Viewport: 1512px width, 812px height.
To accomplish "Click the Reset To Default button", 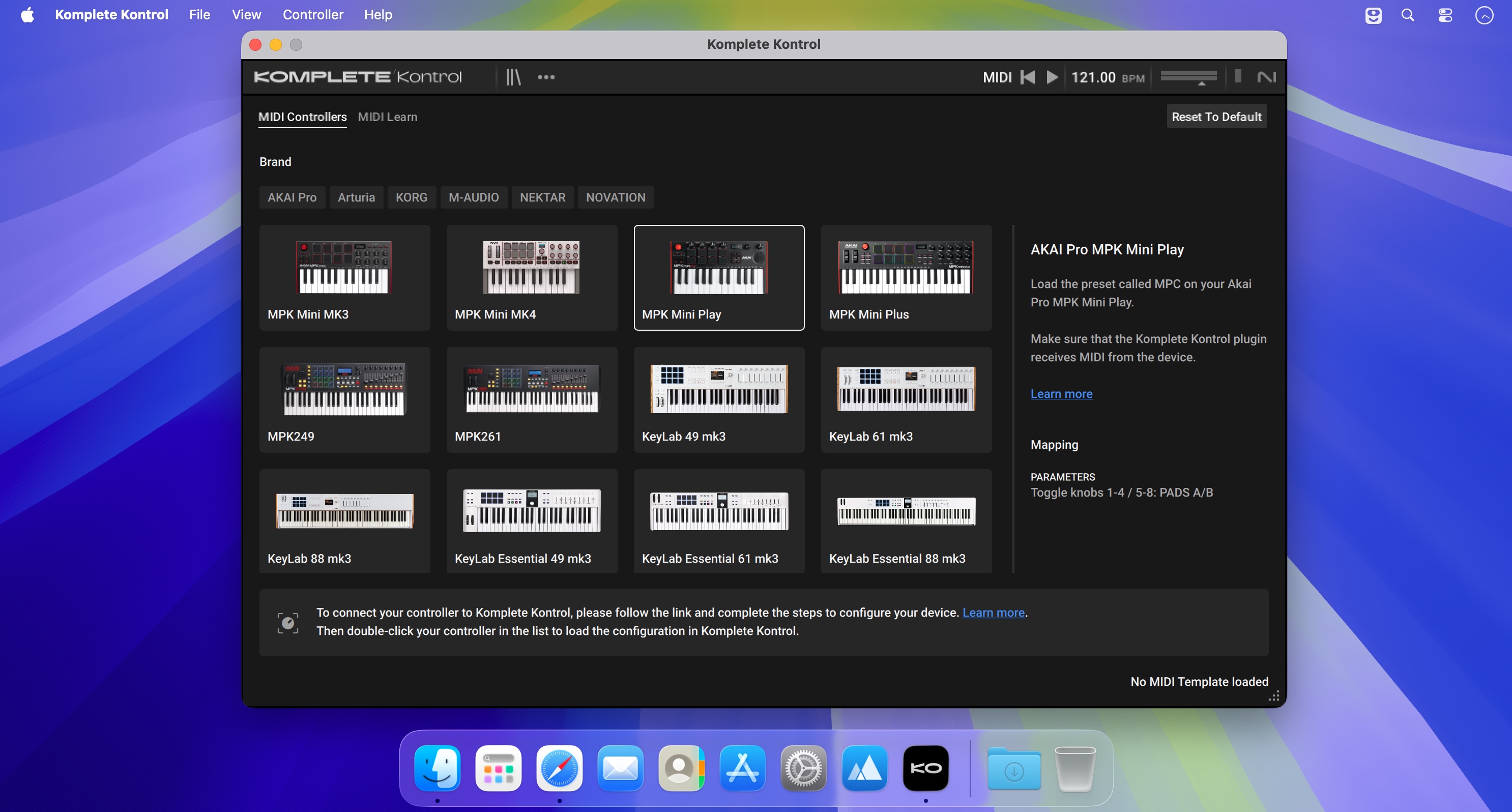I will (x=1216, y=116).
